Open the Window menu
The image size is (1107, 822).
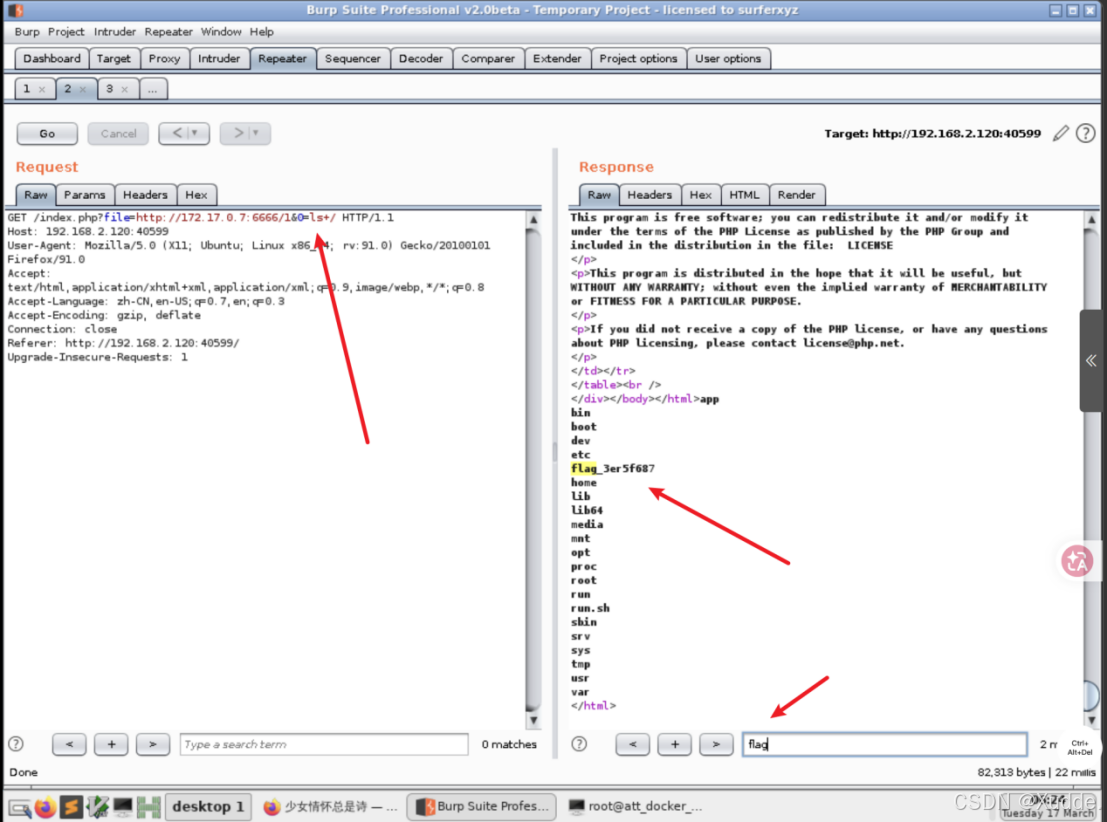[x=221, y=32]
